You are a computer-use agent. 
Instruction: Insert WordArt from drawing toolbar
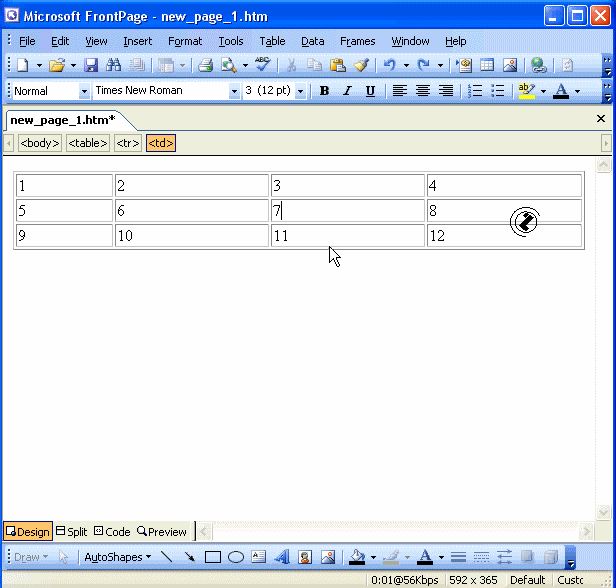coord(282,557)
